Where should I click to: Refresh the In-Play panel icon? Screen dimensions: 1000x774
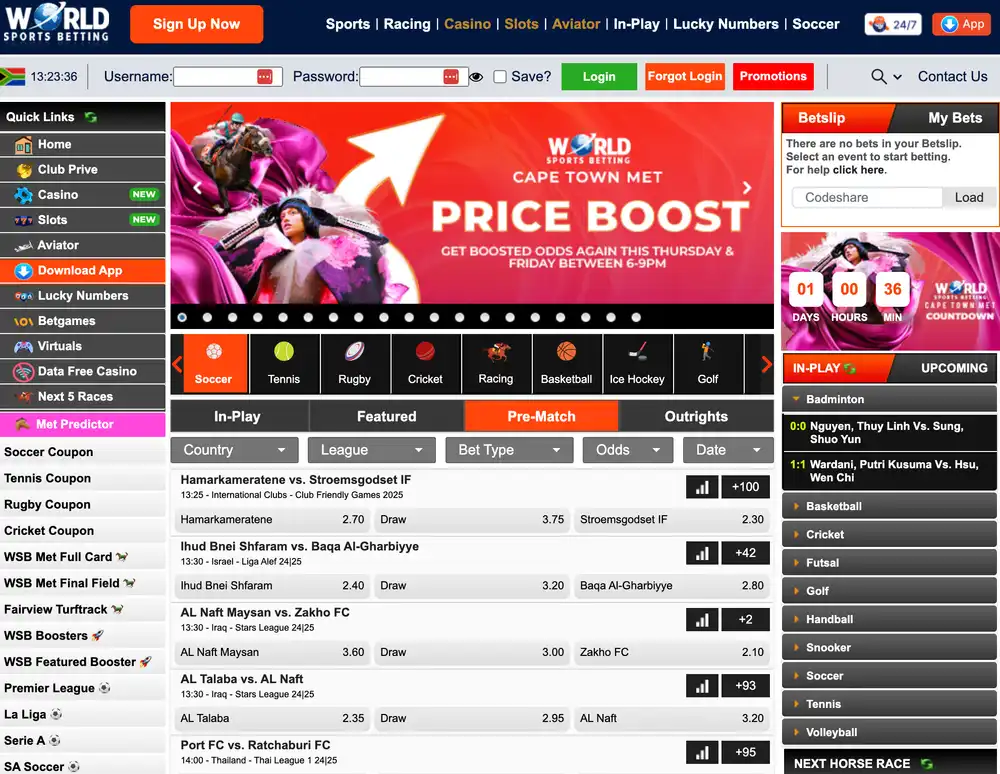pos(849,369)
